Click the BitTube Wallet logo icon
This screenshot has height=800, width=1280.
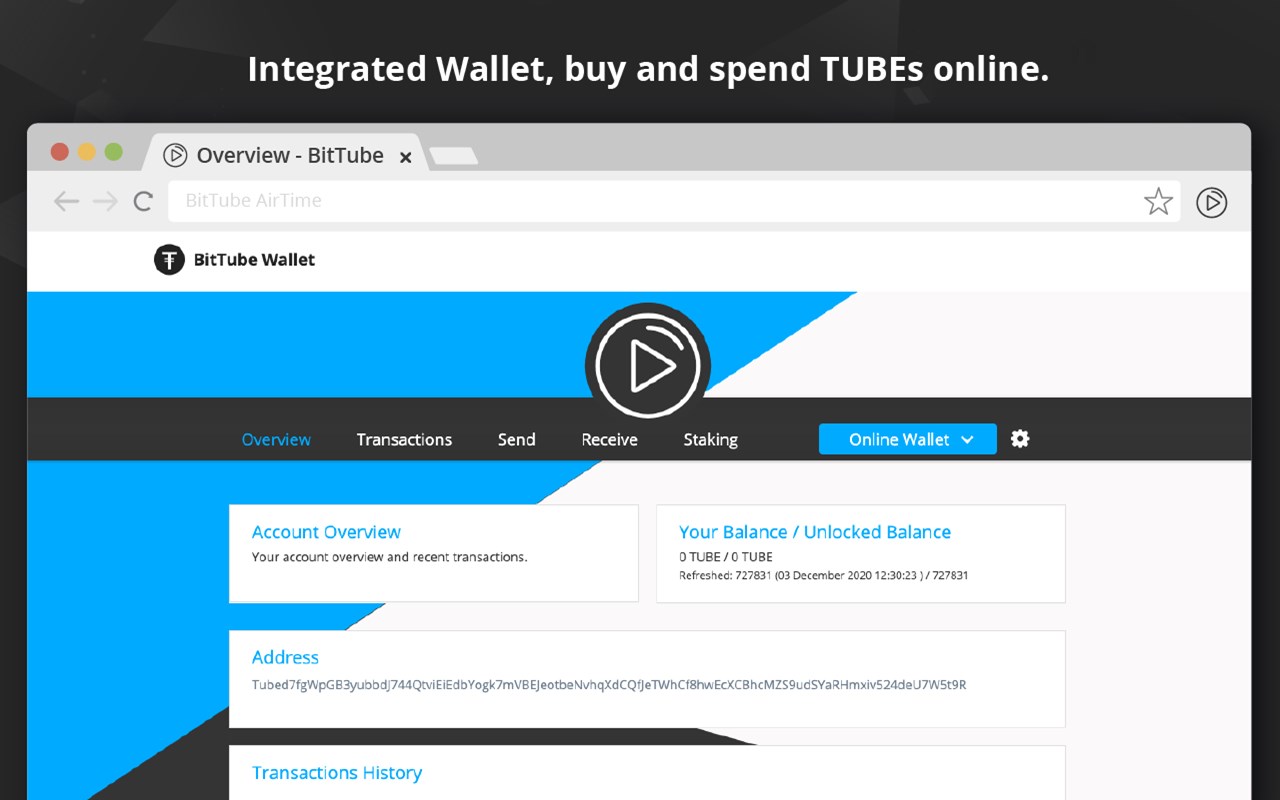click(169, 260)
